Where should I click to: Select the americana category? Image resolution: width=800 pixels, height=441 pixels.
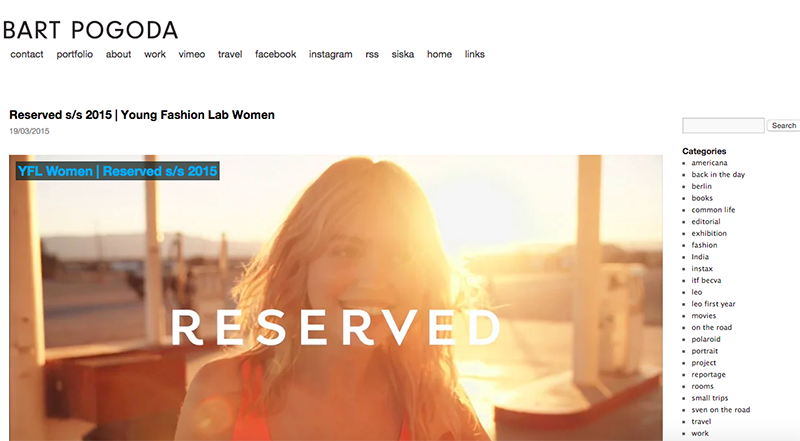pos(709,163)
